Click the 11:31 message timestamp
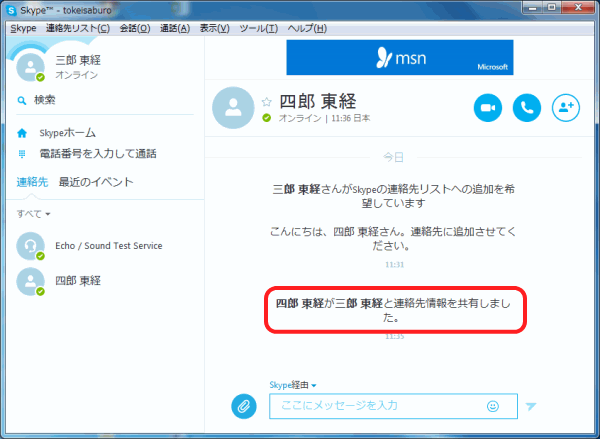 395,264
